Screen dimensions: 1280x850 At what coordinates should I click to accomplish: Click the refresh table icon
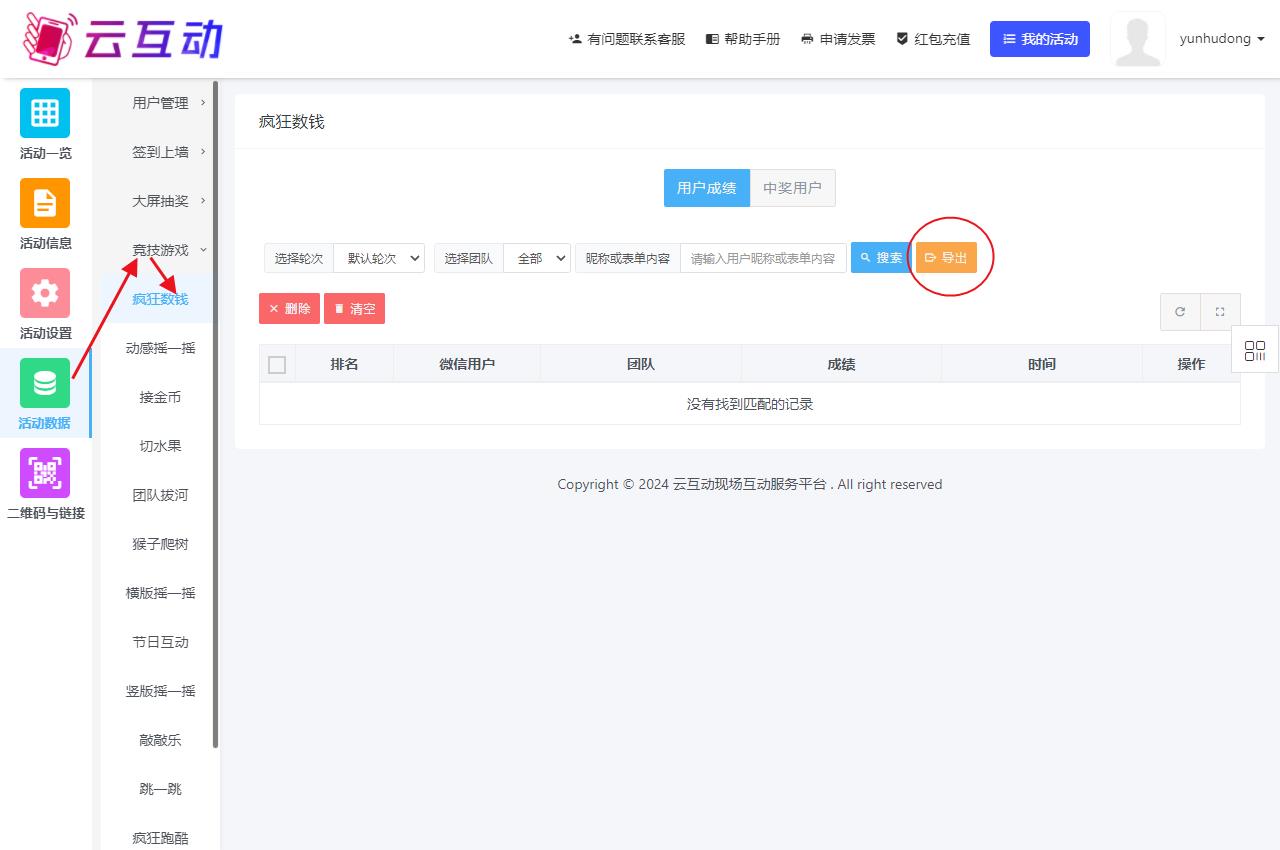click(1180, 312)
